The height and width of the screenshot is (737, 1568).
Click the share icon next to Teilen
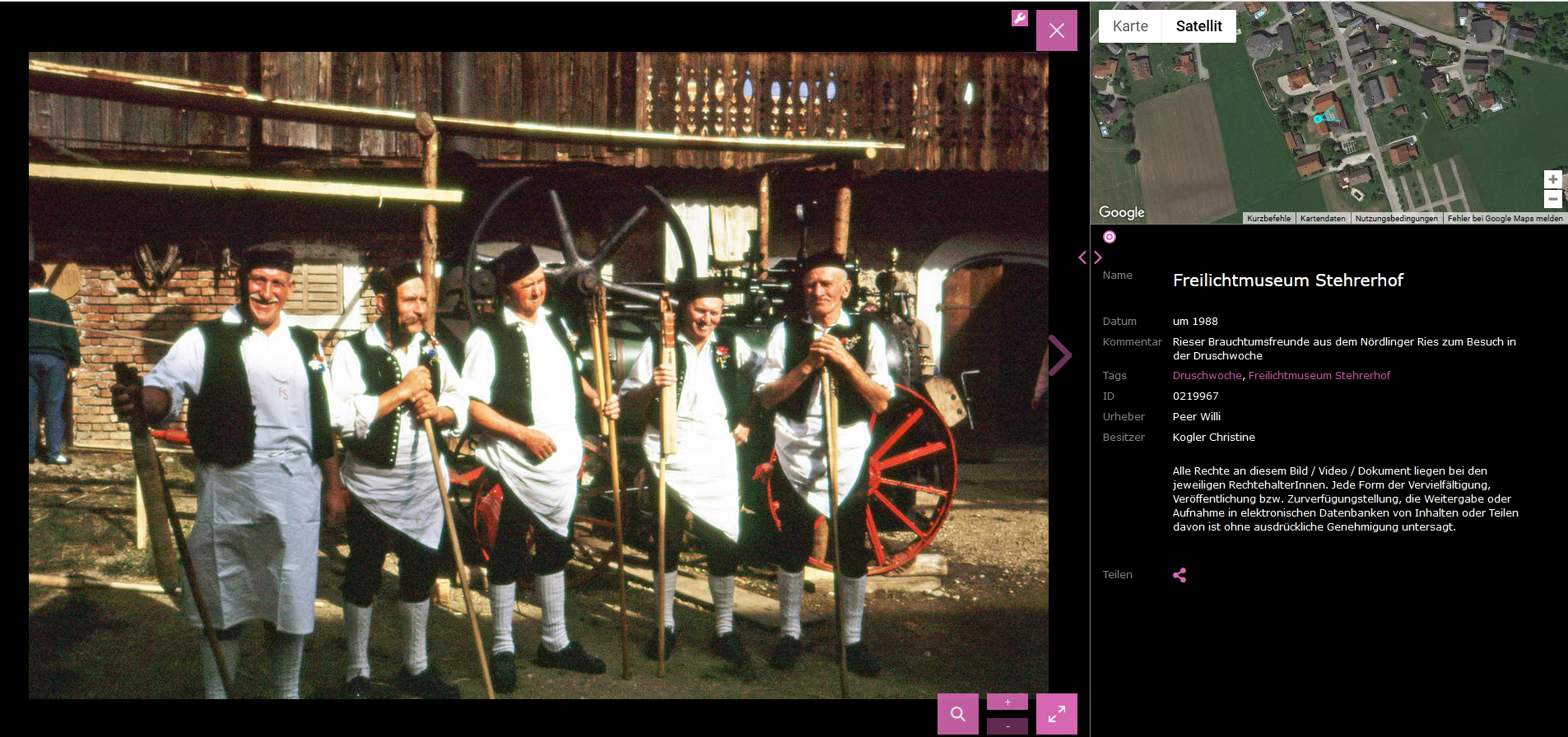pyautogui.click(x=1179, y=575)
